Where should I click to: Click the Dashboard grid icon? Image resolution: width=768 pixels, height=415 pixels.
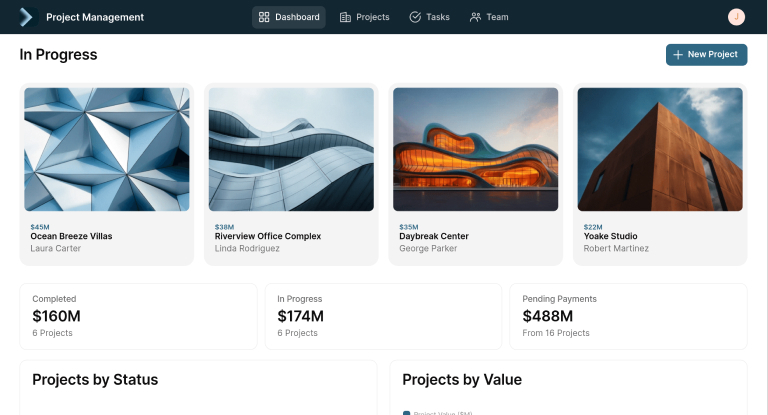[264, 17]
